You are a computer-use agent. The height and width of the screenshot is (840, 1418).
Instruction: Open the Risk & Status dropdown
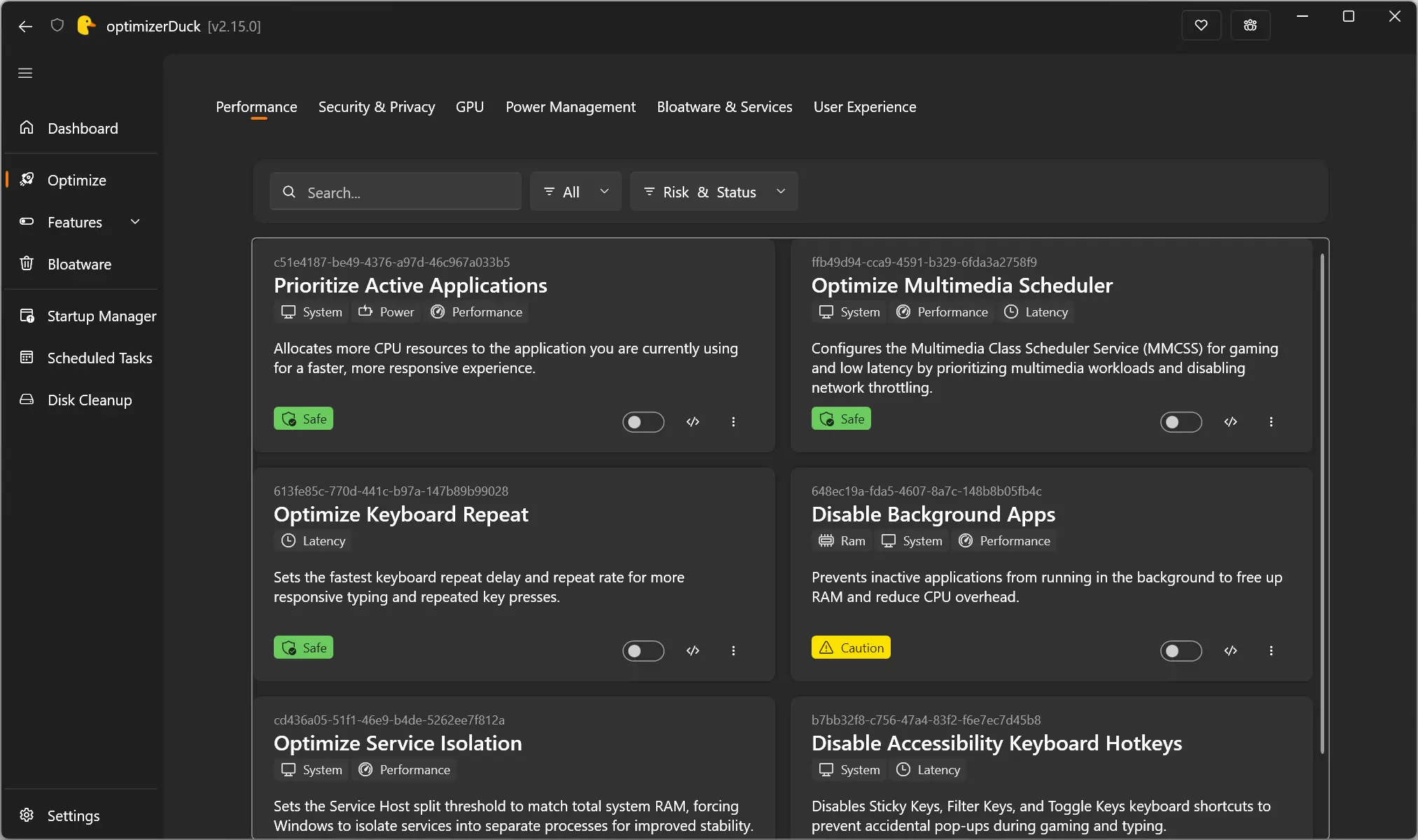tap(714, 192)
